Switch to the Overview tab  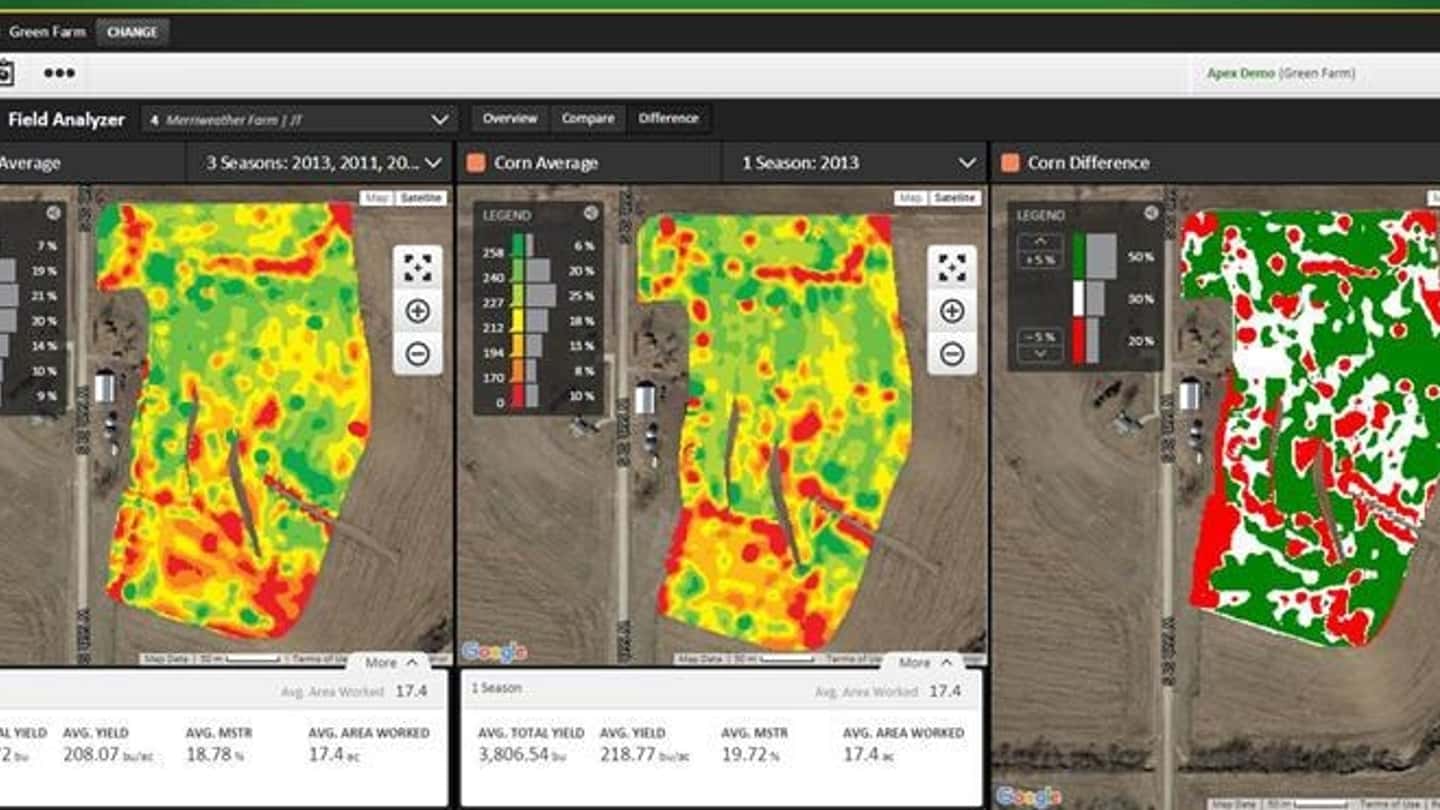[x=510, y=118]
